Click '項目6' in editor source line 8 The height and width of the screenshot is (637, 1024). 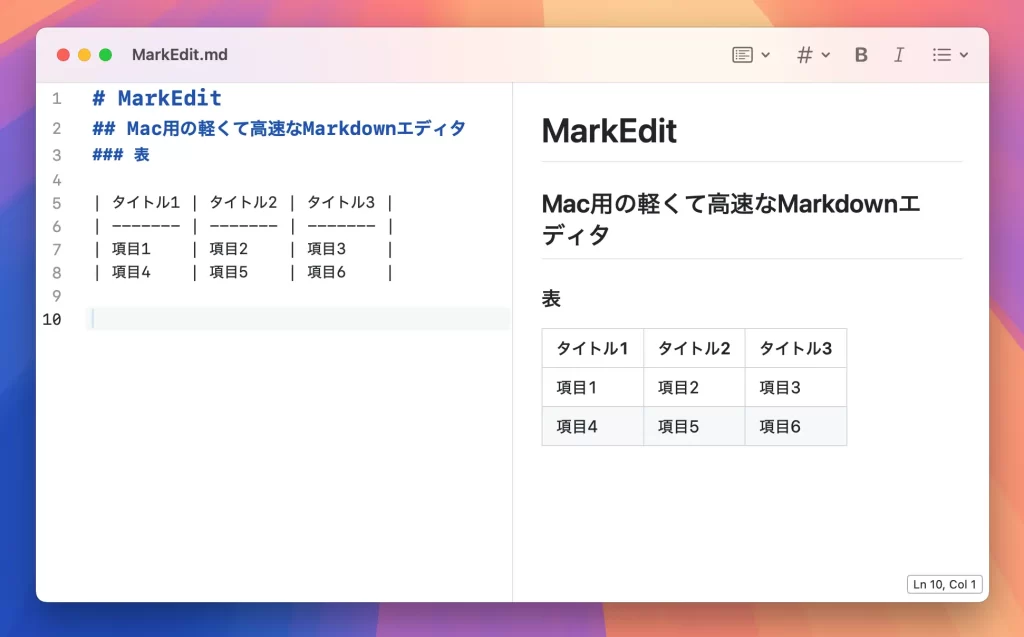(x=327, y=272)
